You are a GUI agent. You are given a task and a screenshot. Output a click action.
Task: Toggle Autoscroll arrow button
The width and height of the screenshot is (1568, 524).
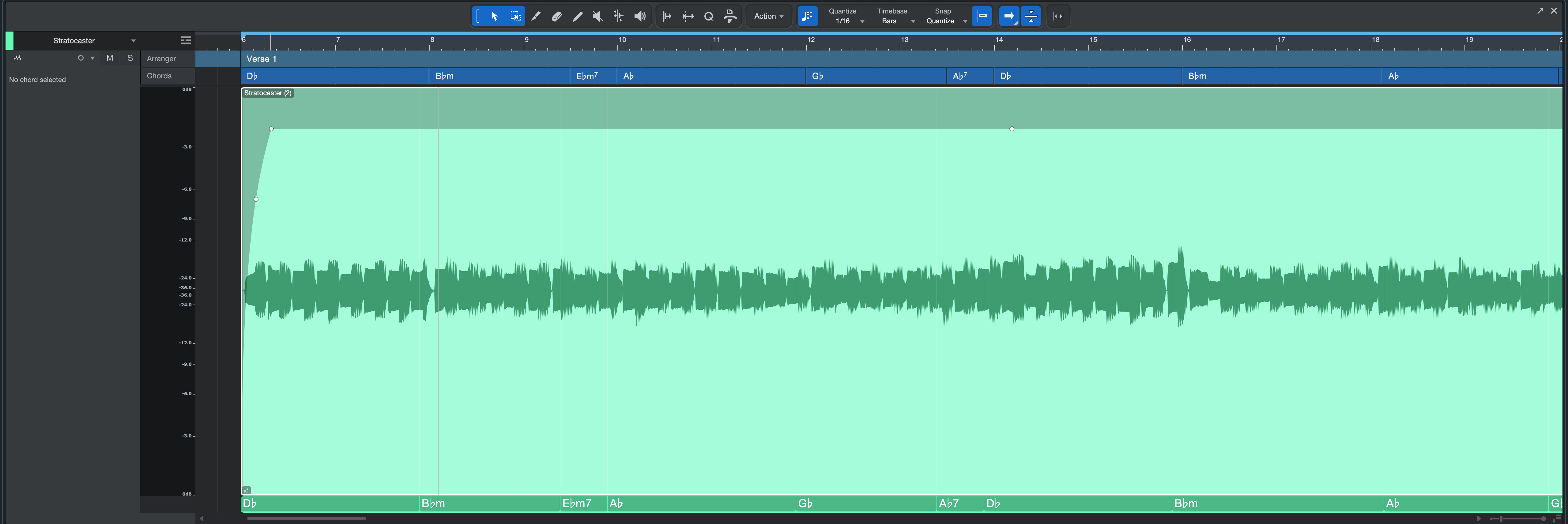point(1009,17)
